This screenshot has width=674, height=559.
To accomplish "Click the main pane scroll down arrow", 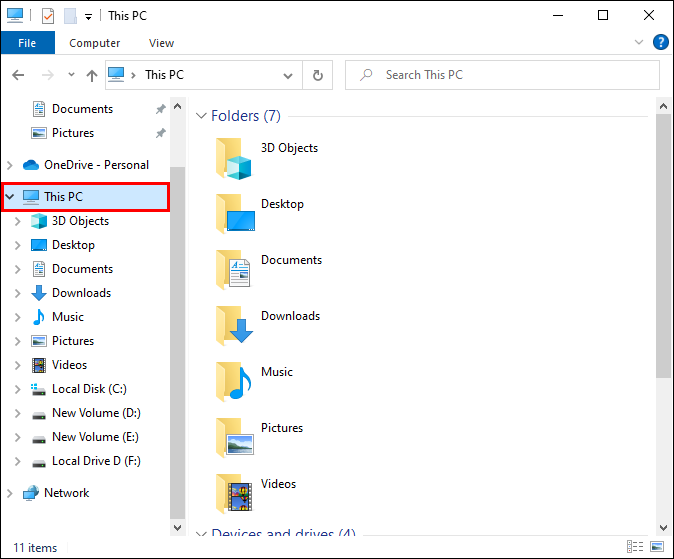I will click(663, 528).
